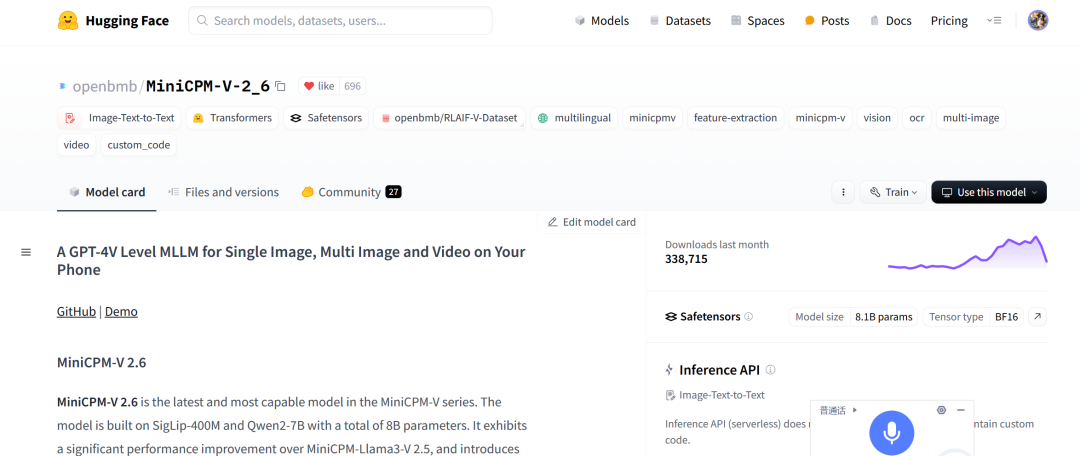Image resolution: width=1080 pixels, height=456 pixels.
Task: Click the Hugging Face logo
Action: click(x=68, y=20)
